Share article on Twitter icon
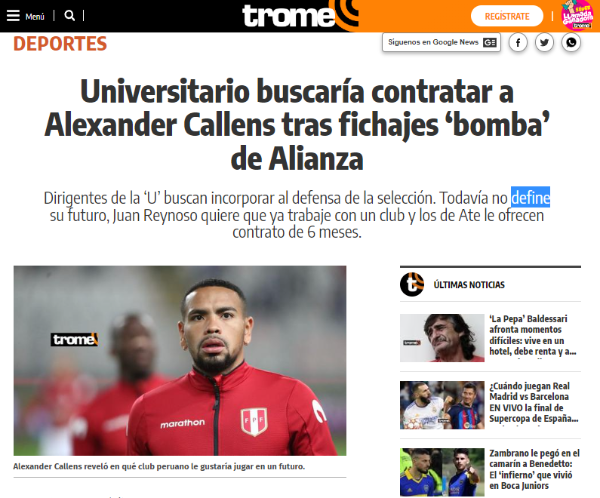This screenshot has width=600, height=498. click(544, 42)
